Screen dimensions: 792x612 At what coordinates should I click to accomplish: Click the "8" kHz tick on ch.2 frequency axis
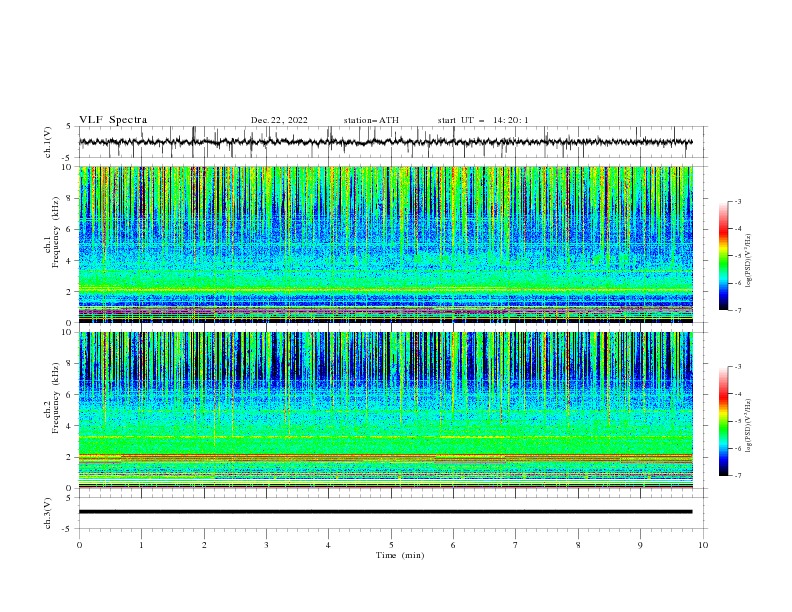(x=70, y=364)
